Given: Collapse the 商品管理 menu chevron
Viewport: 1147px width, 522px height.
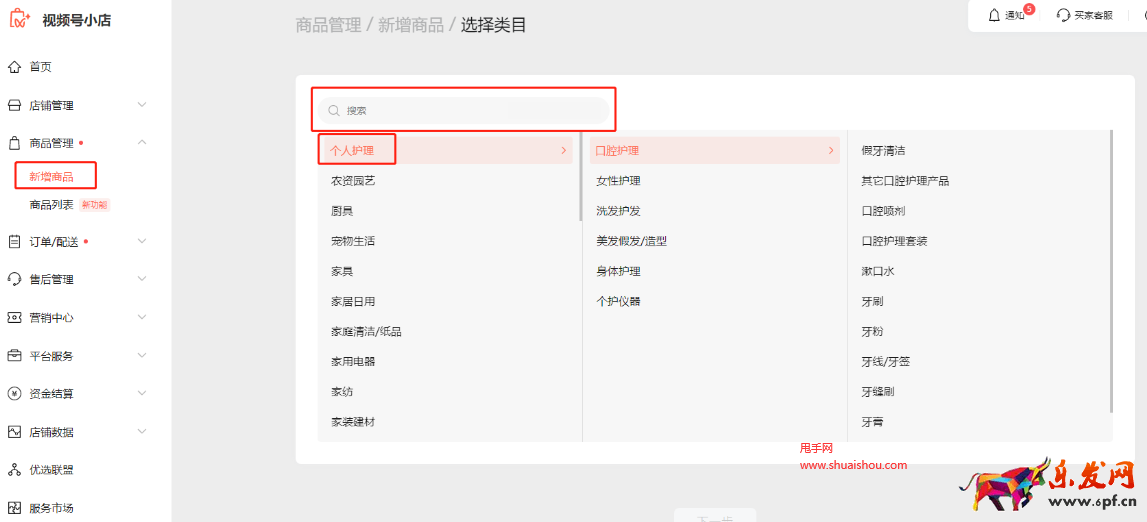Looking at the screenshot, I should (x=142, y=143).
